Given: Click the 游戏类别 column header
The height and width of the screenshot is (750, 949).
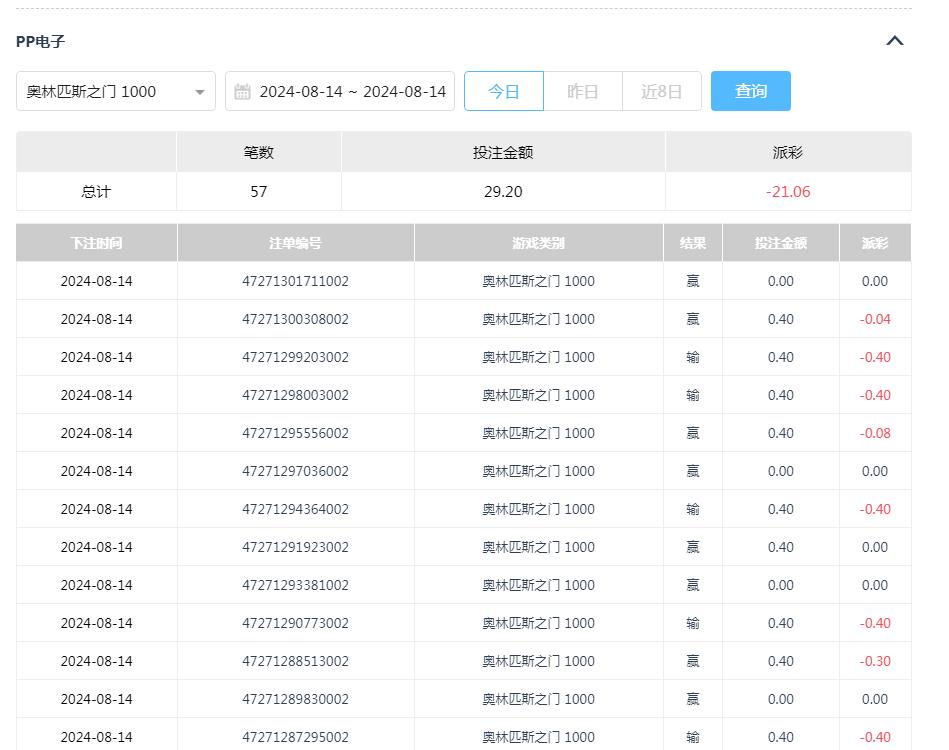Looking at the screenshot, I should tap(538, 242).
